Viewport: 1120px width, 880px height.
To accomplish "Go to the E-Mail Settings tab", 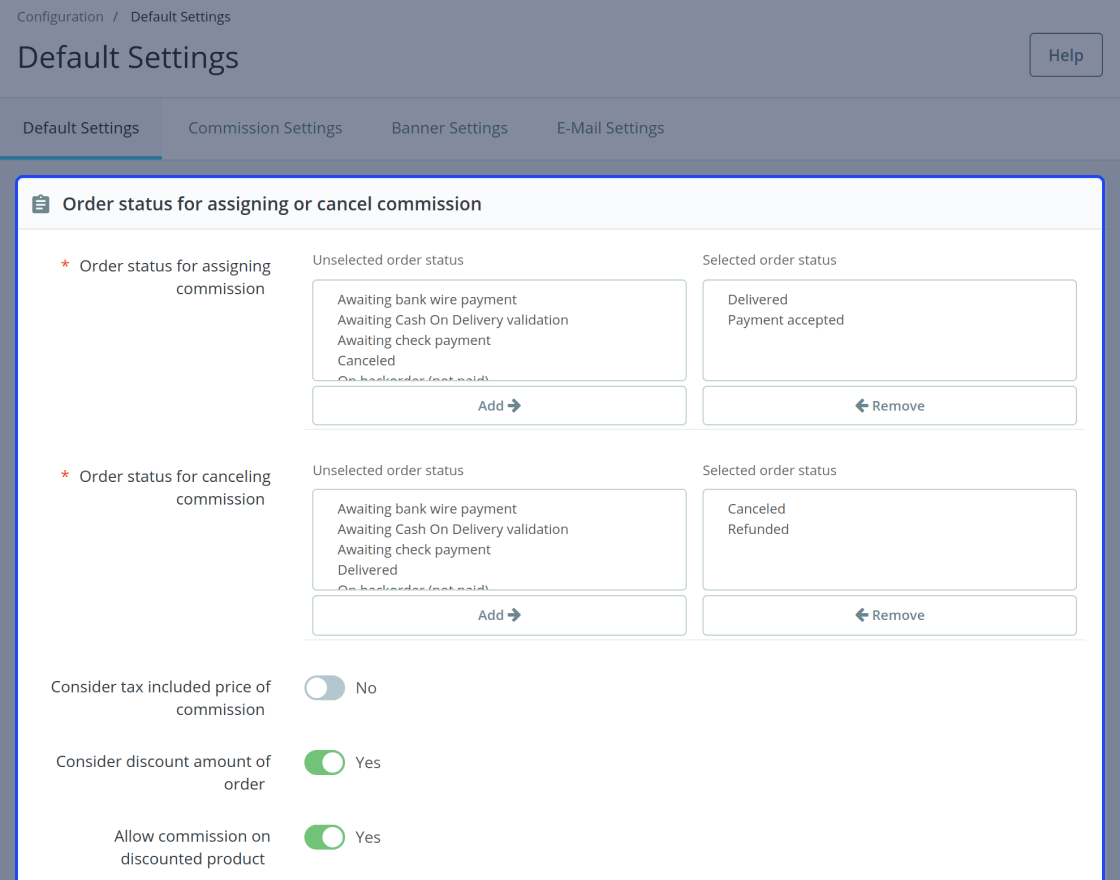I will point(610,128).
